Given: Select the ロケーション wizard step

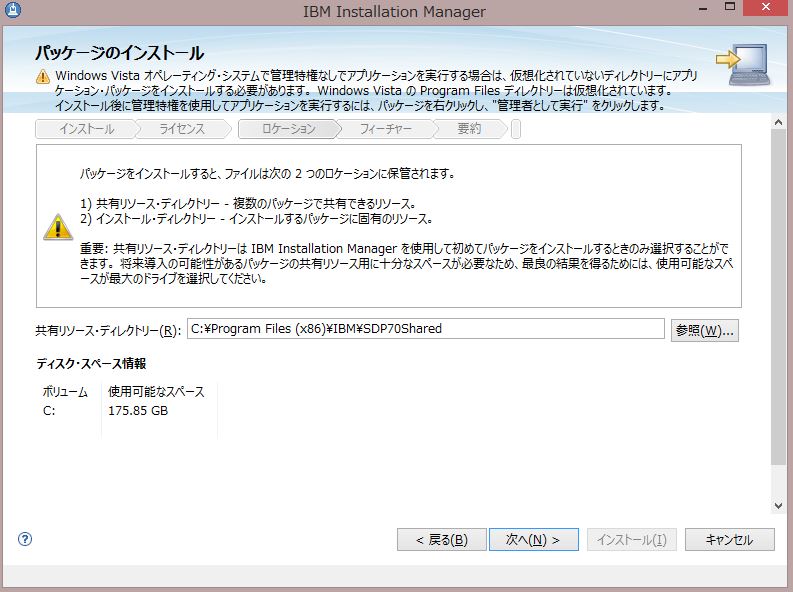Looking at the screenshot, I should point(288,129).
